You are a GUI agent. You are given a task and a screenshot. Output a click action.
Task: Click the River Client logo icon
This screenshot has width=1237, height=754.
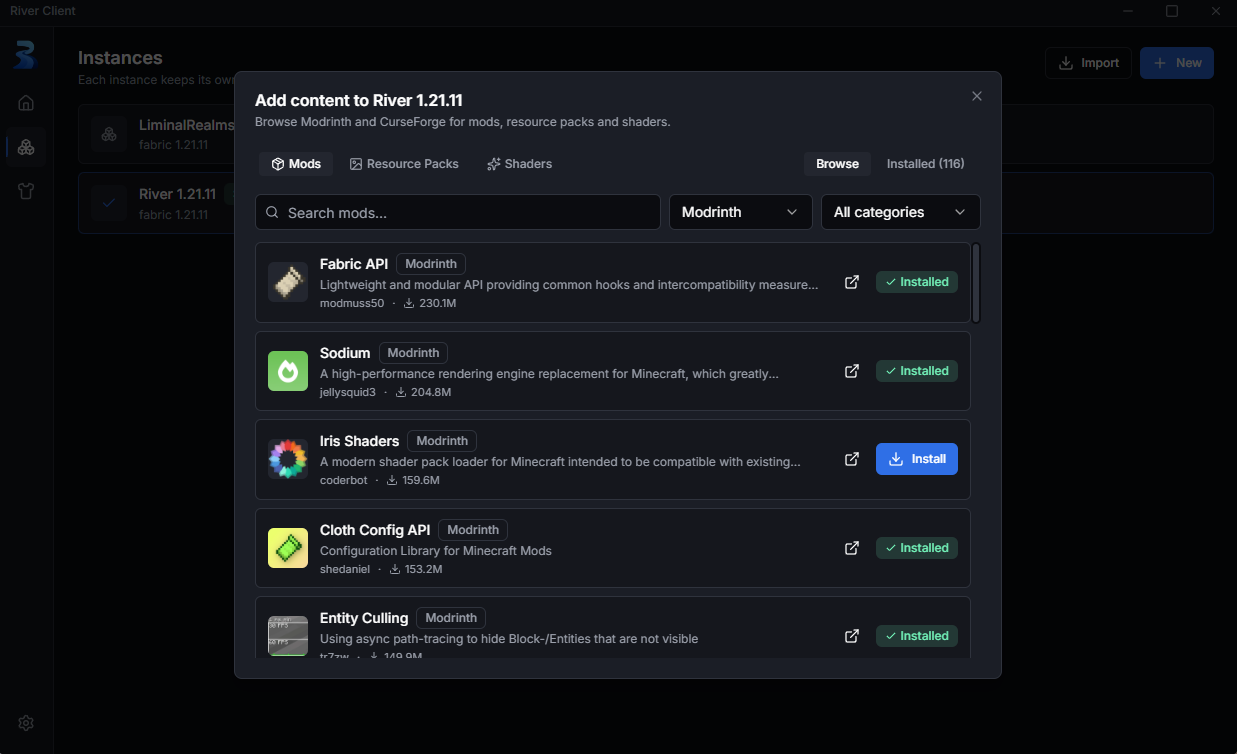25,54
